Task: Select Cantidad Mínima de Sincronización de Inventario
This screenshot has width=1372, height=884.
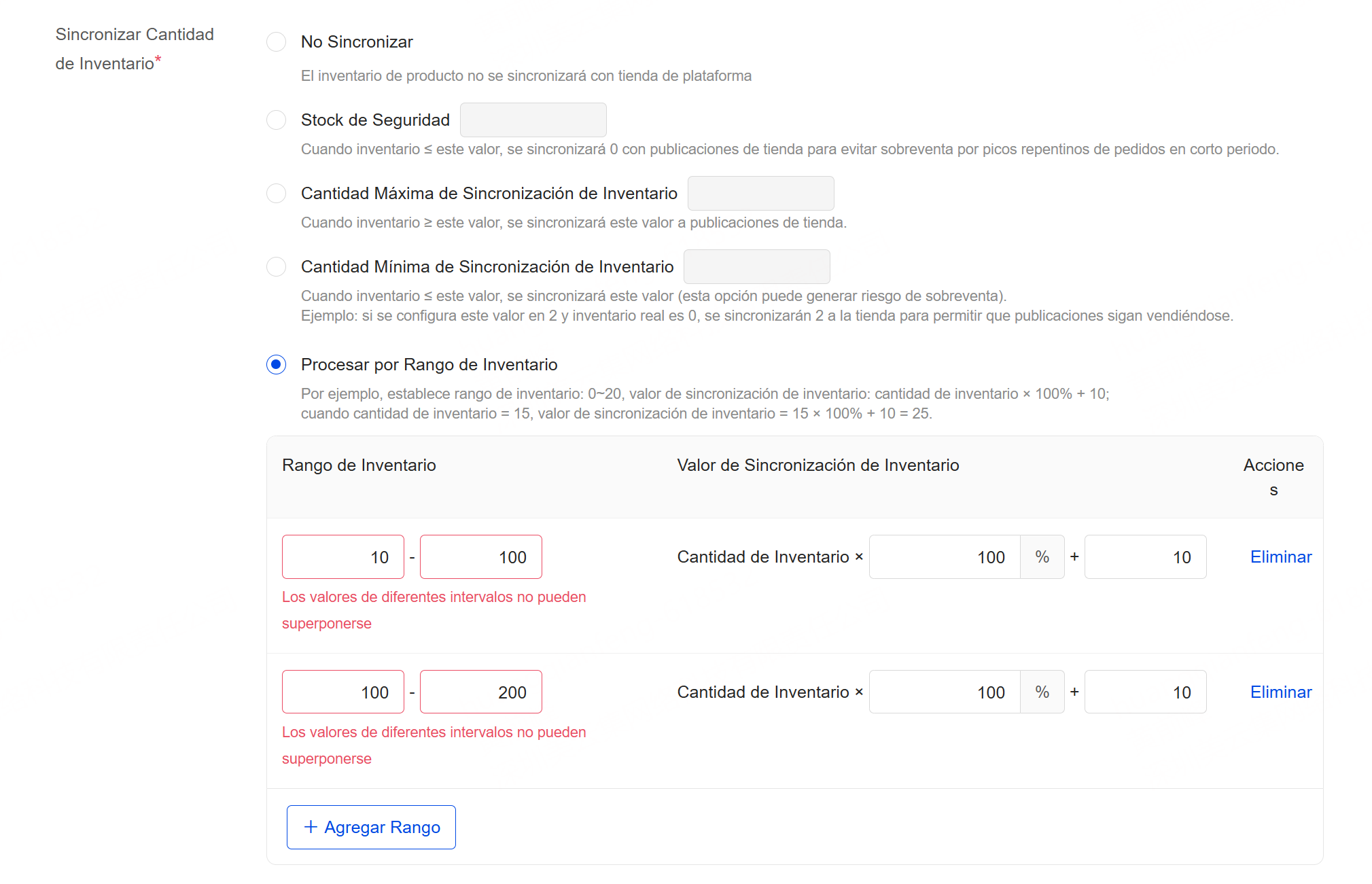Action: (277, 266)
